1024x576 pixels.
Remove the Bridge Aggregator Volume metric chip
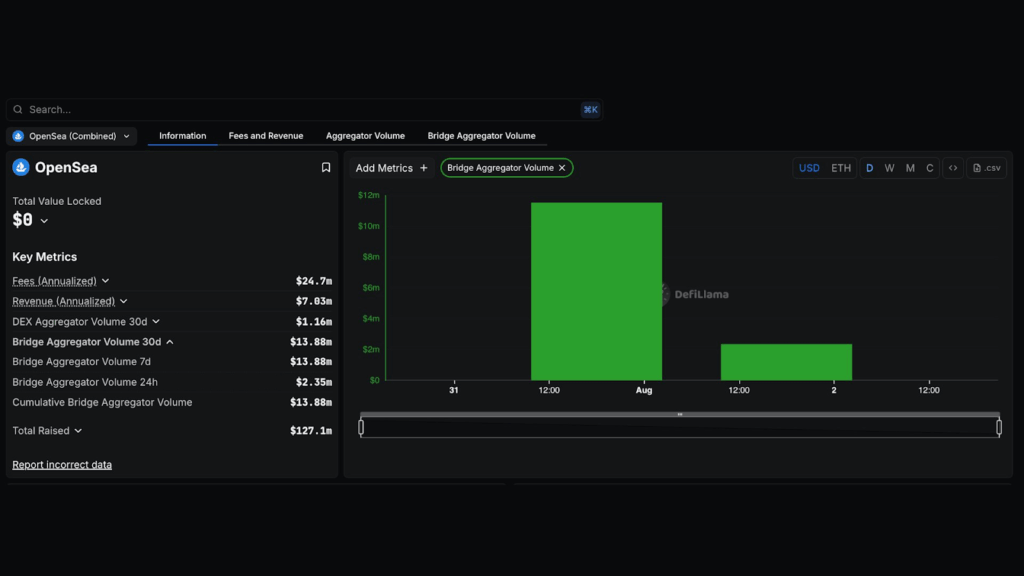[562, 168]
